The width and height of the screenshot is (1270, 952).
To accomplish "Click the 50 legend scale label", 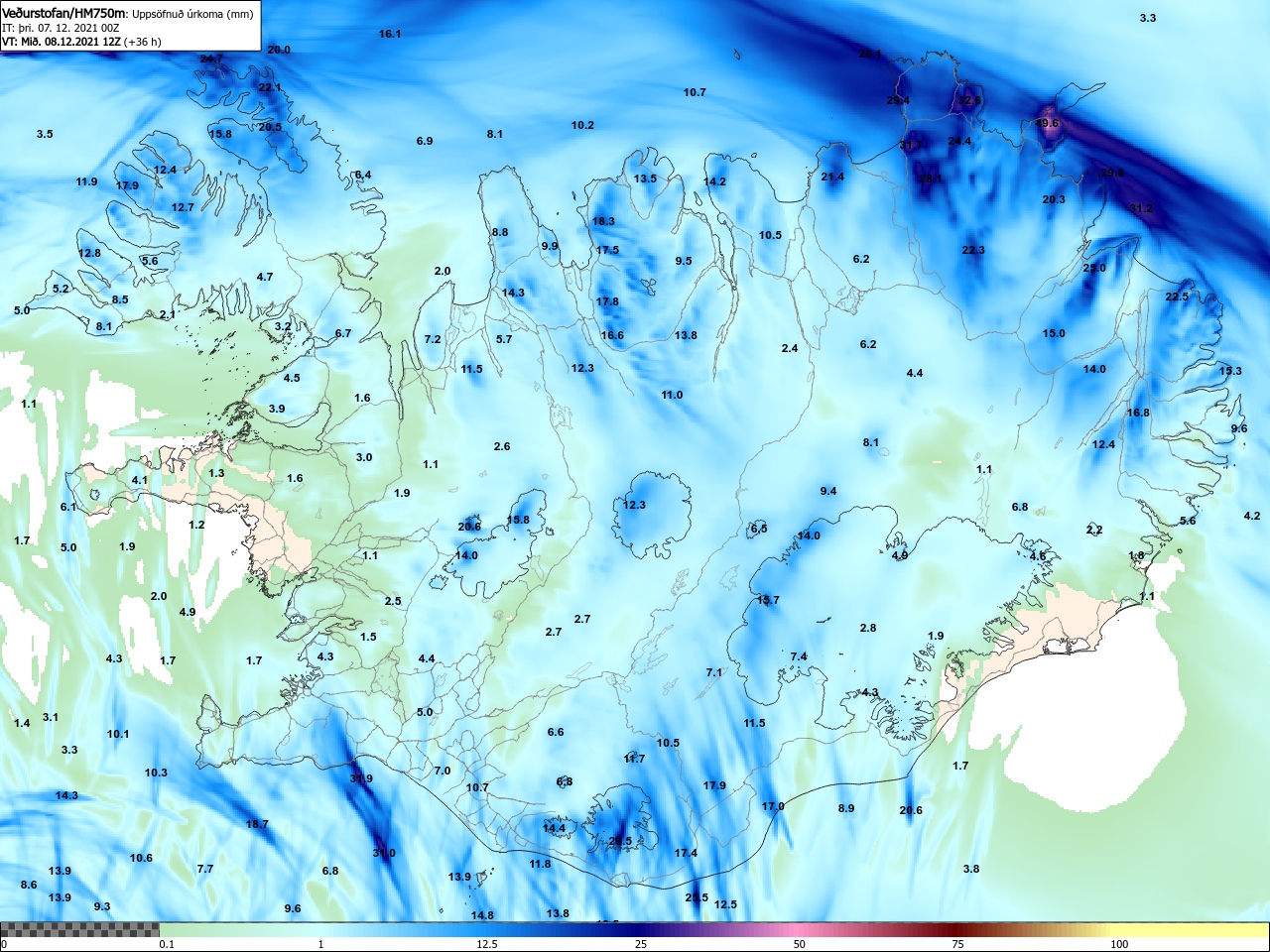I will (800, 944).
